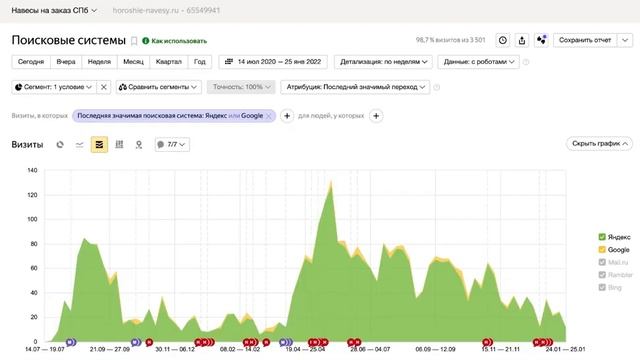The height and width of the screenshot is (360, 640).
Task: Clear the segment with the X button
Action: [x=104, y=87]
